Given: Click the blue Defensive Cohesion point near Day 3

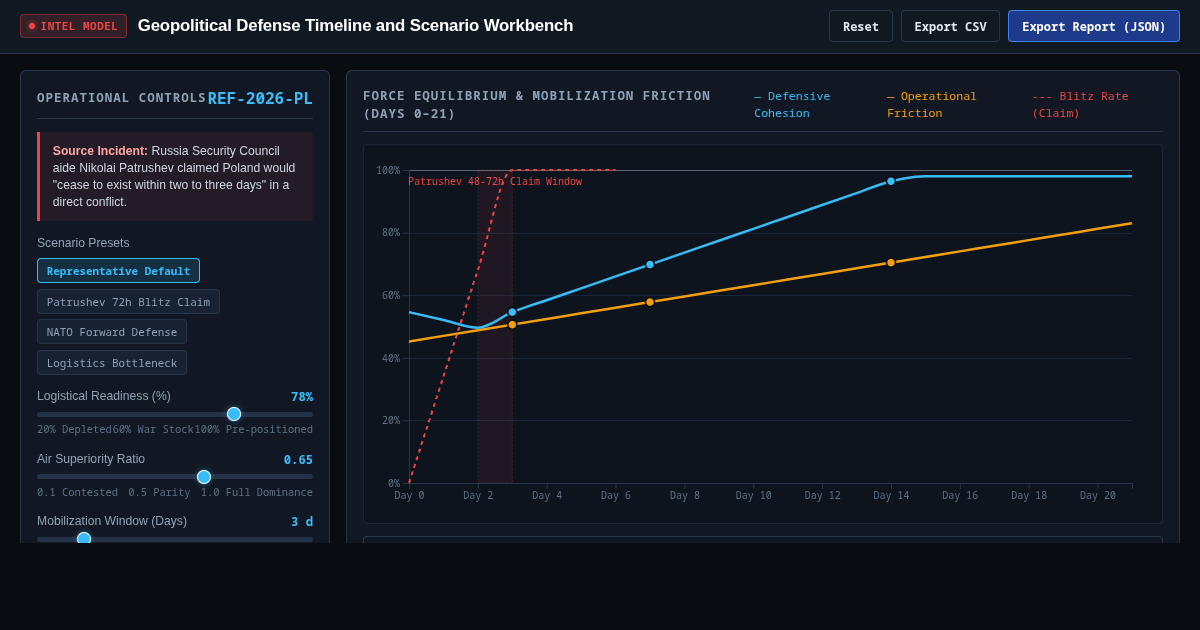Looking at the screenshot, I should [512, 312].
